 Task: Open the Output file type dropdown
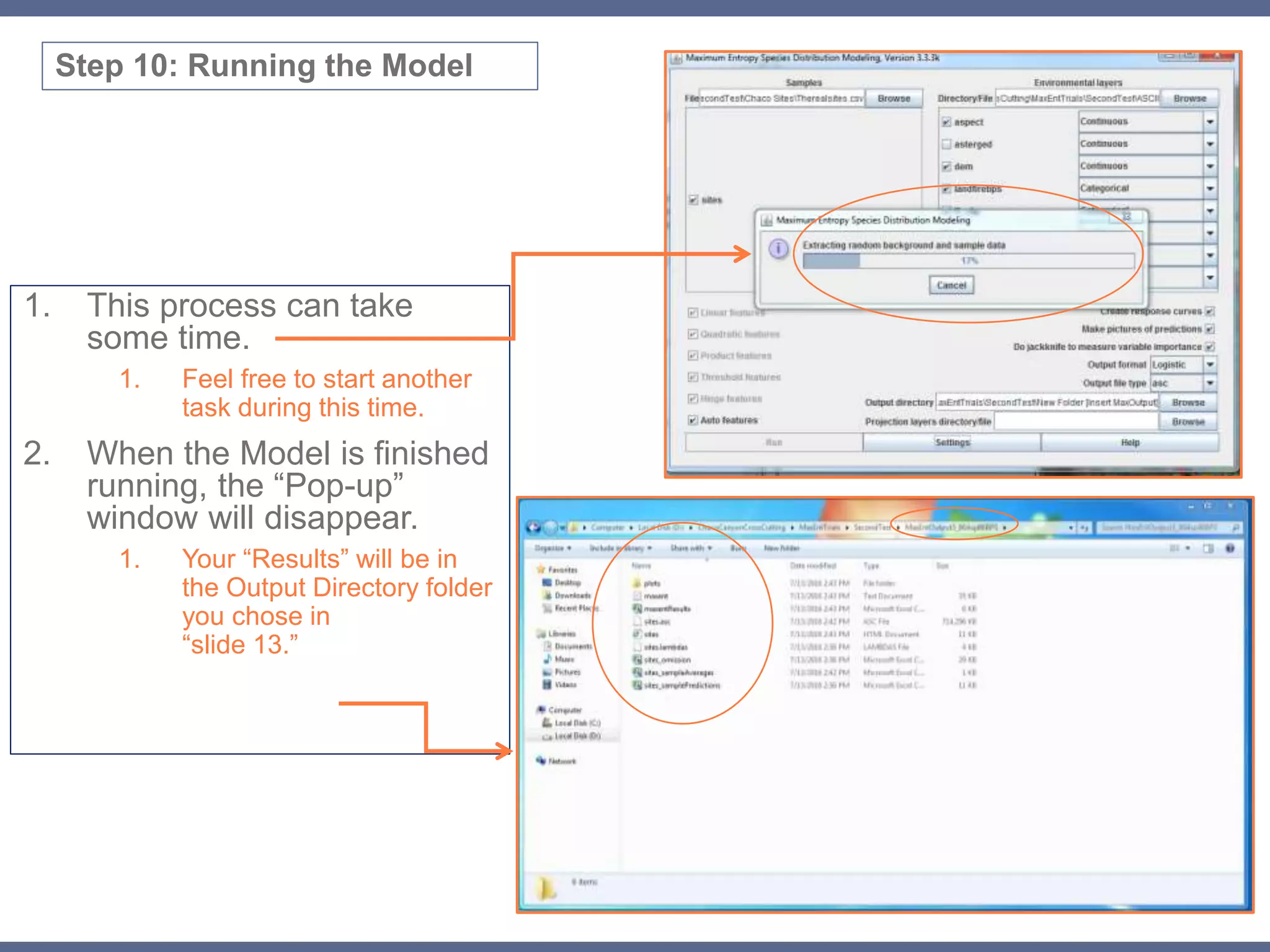[1210, 384]
